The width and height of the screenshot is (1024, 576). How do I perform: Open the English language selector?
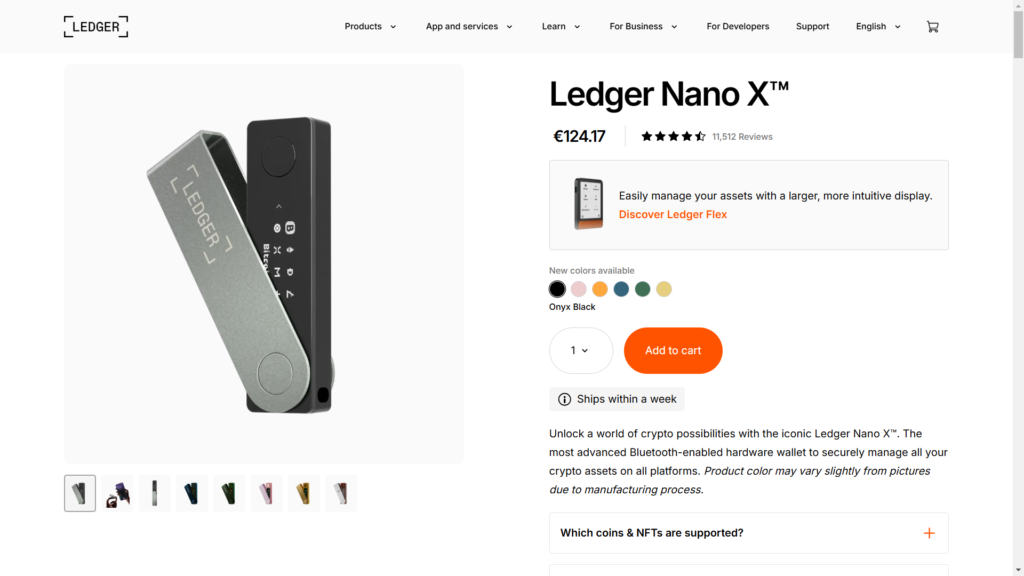click(878, 27)
